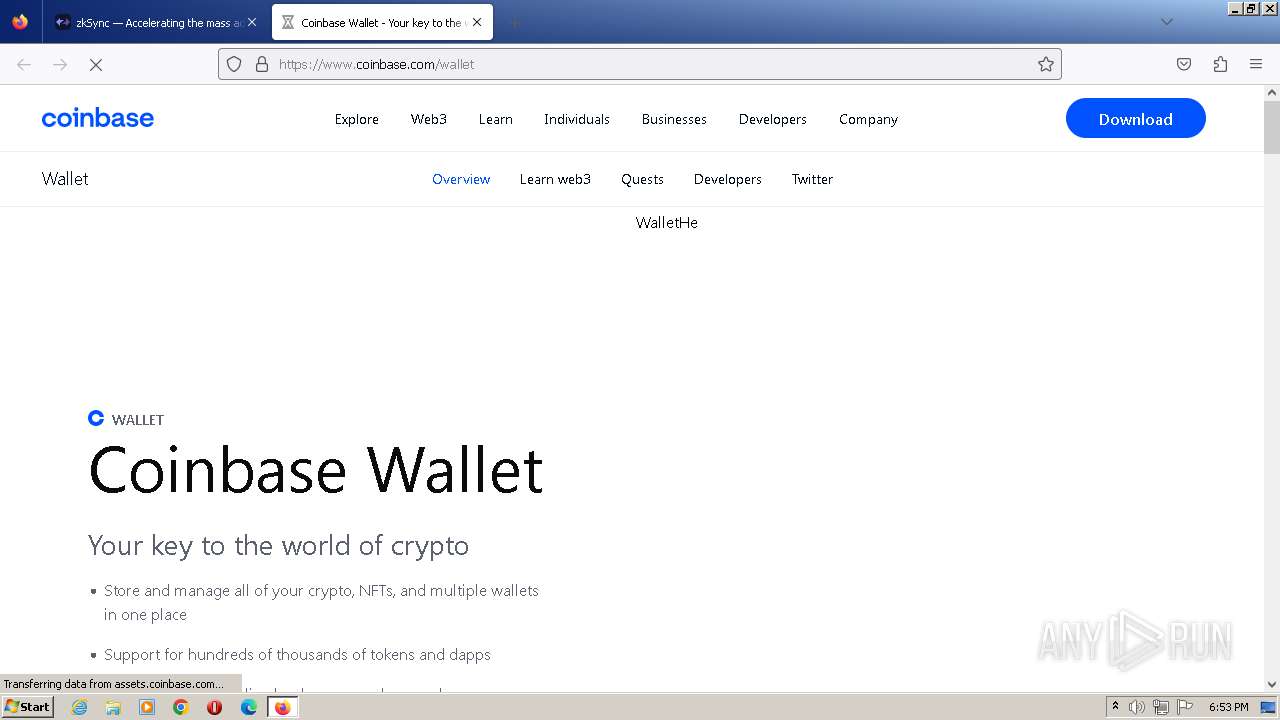1280x720 pixels.
Task: Open the Extensions puzzle icon
Action: point(1220,64)
